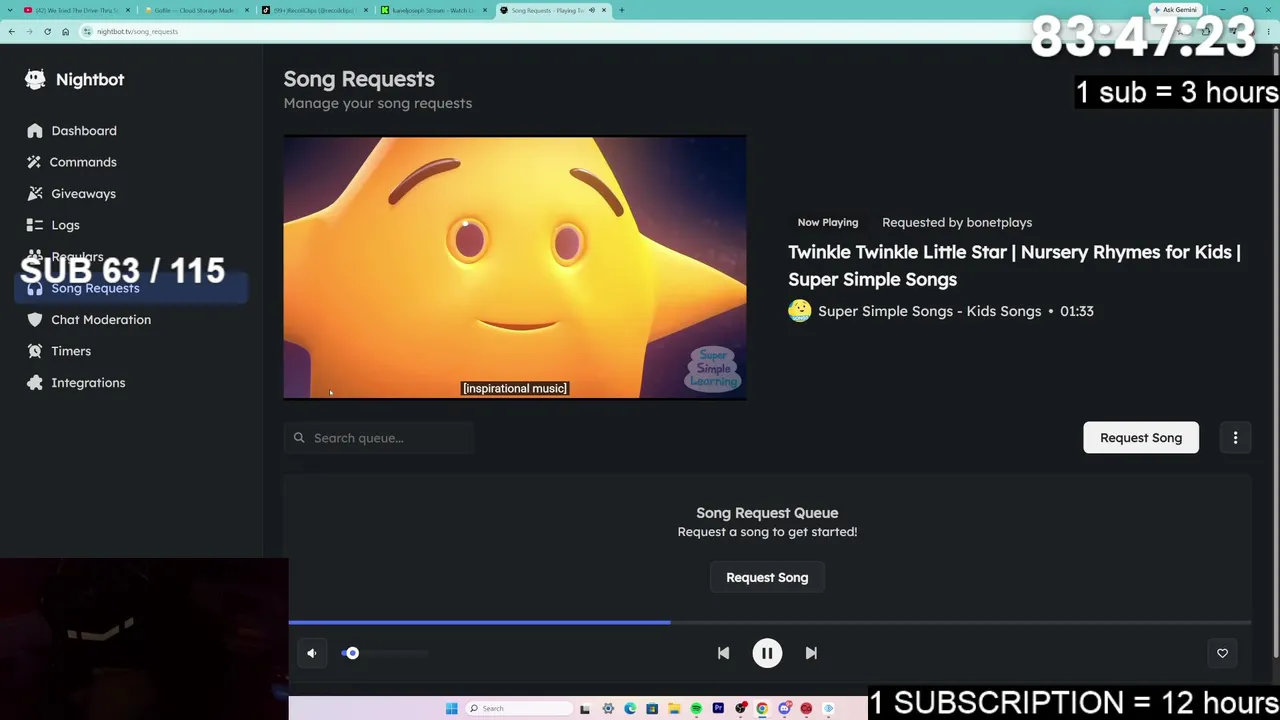This screenshot has height=720, width=1280.
Task: Click the Twinkle Twinkle video player
Action: point(515,267)
